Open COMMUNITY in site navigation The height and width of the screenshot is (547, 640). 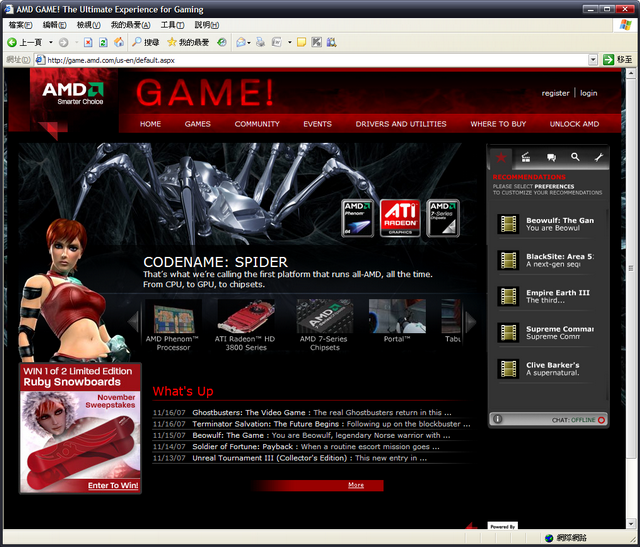[x=257, y=124]
